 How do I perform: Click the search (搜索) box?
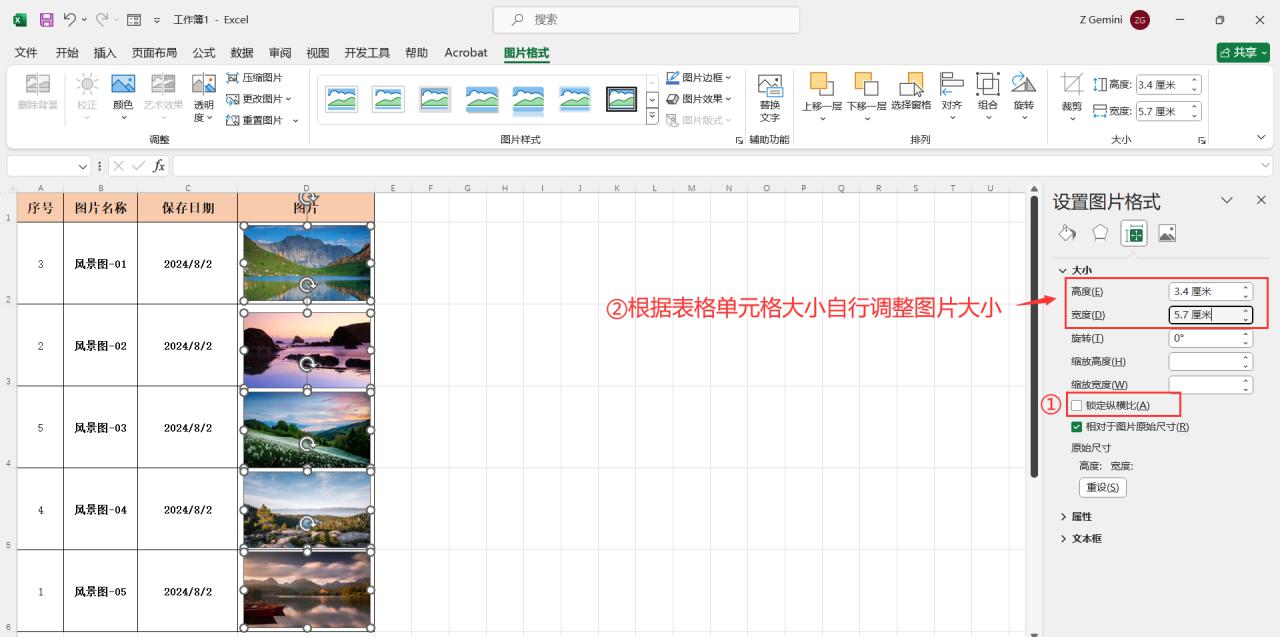[646, 19]
